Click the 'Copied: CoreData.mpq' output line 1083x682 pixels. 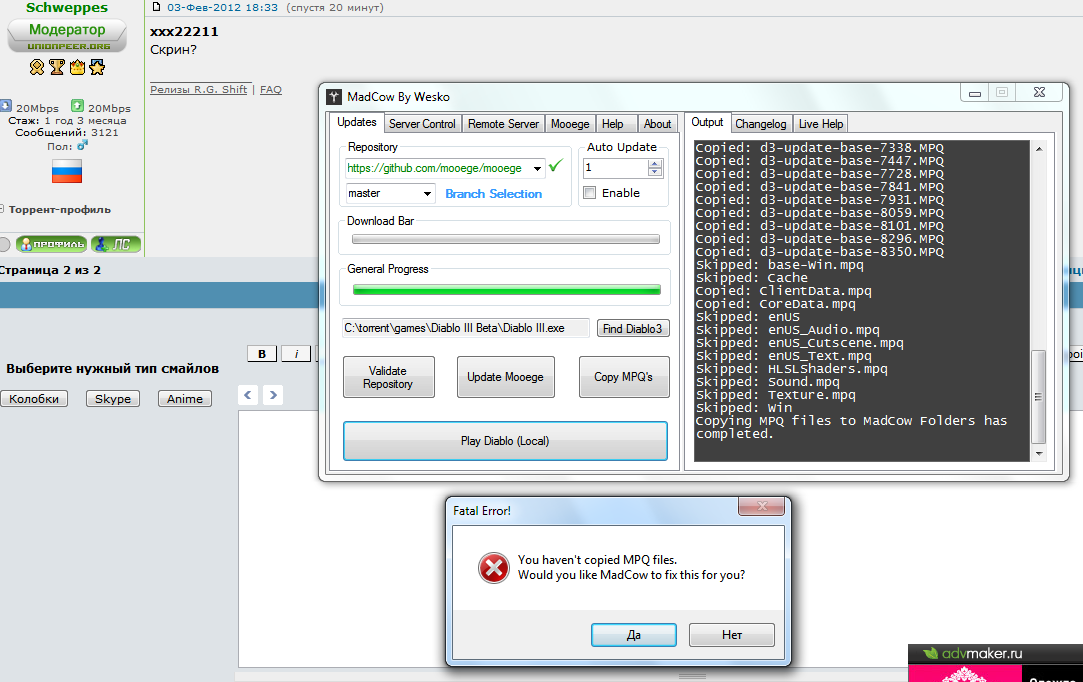pyautogui.click(x=776, y=304)
